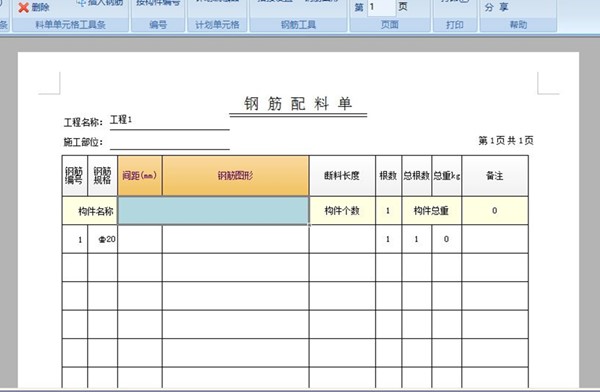
Task: Select the 总根数 column header
Action: click(417, 175)
